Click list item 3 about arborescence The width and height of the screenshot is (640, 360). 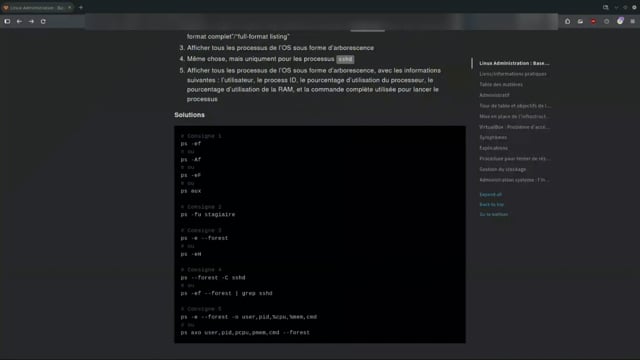click(280, 48)
